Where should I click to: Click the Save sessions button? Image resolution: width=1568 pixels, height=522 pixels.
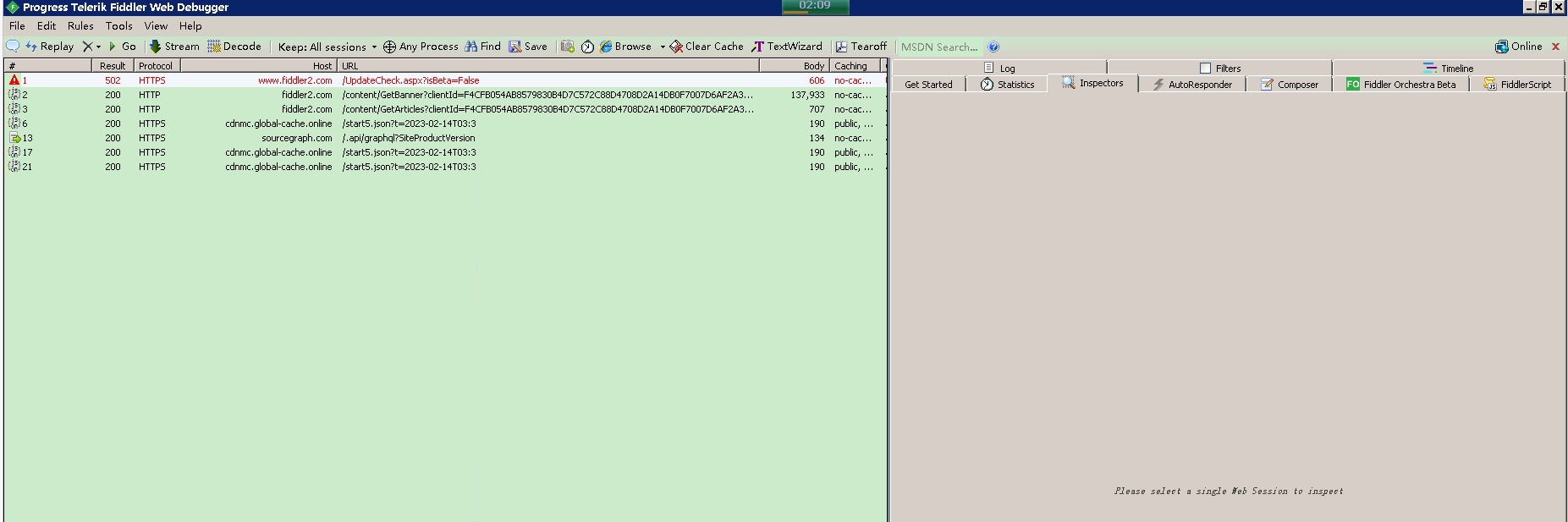pyautogui.click(x=528, y=47)
